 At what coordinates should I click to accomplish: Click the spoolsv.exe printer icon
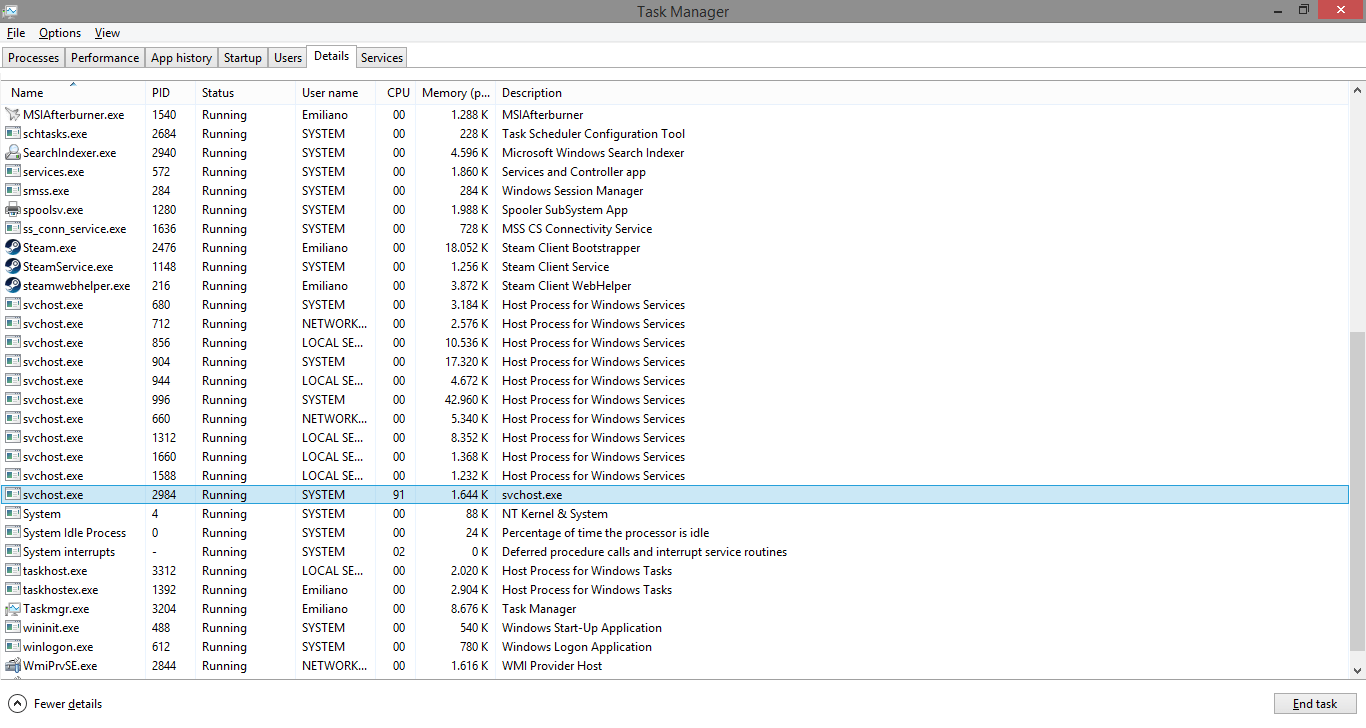pos(15,209)
